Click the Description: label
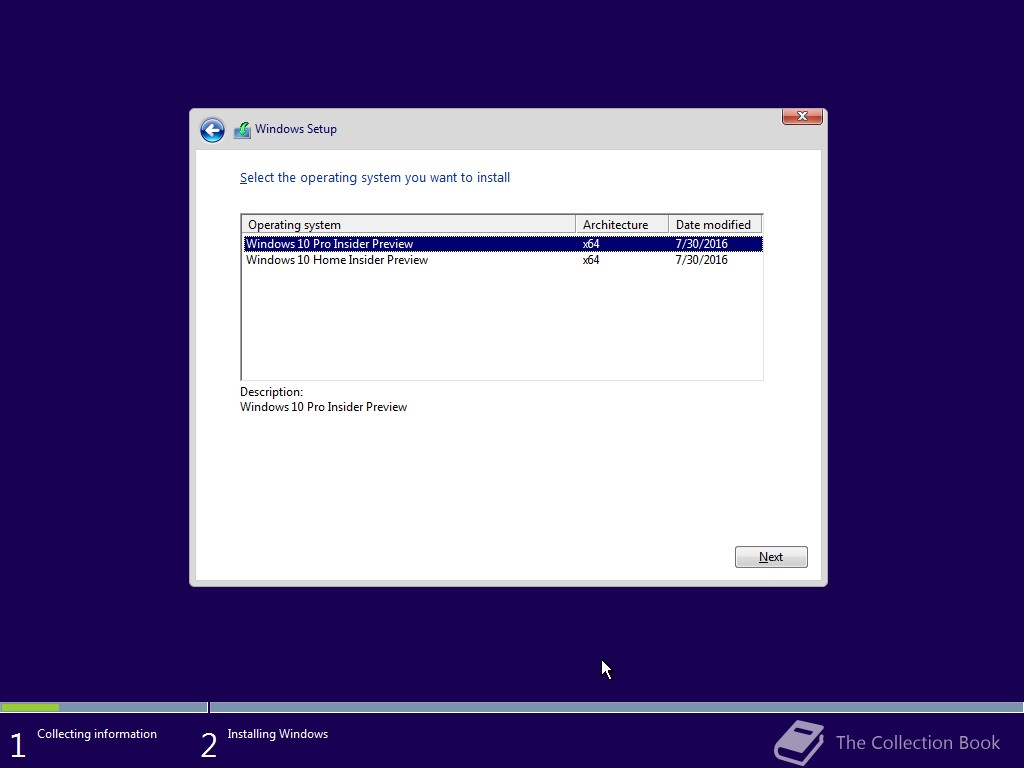The height and width of the screenshot is (768, 1024). click(271, 392)
